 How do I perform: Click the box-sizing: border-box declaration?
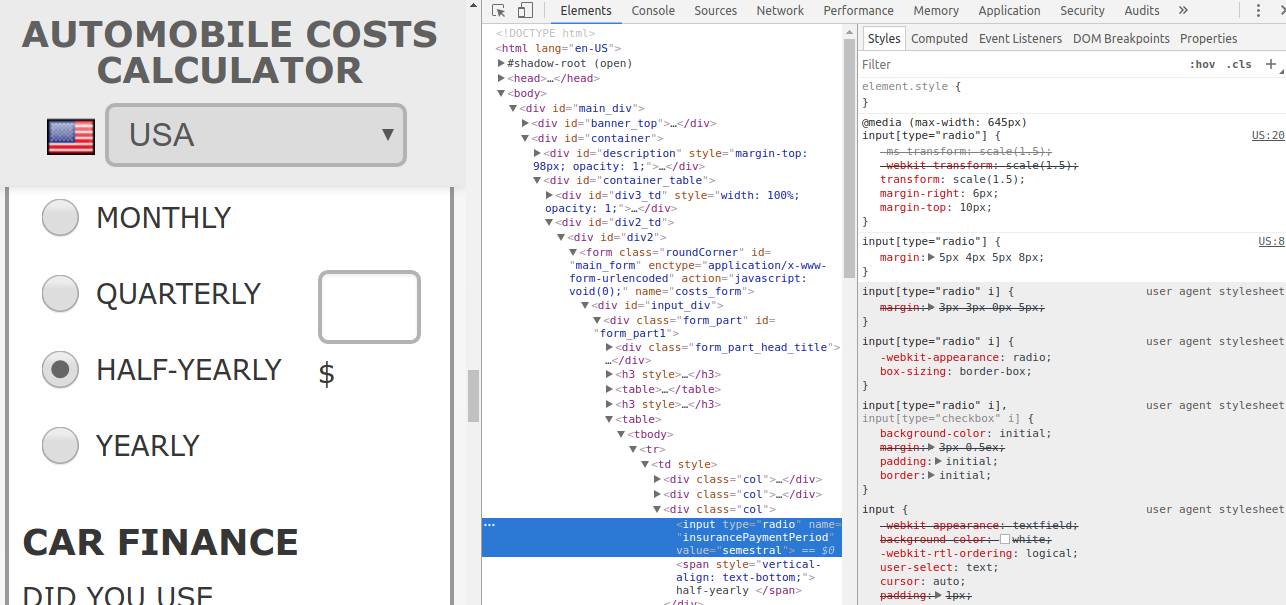955,371
